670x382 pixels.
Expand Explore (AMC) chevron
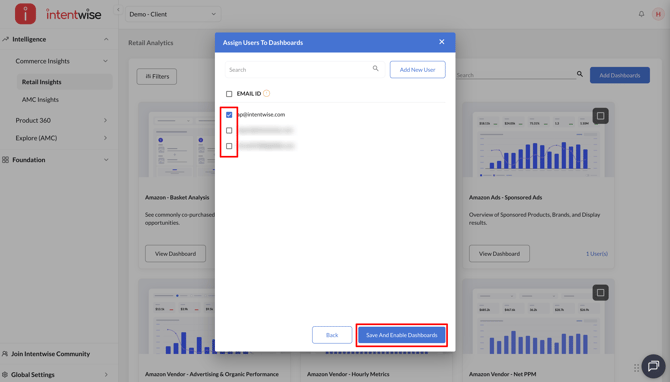tap(105, 138)
